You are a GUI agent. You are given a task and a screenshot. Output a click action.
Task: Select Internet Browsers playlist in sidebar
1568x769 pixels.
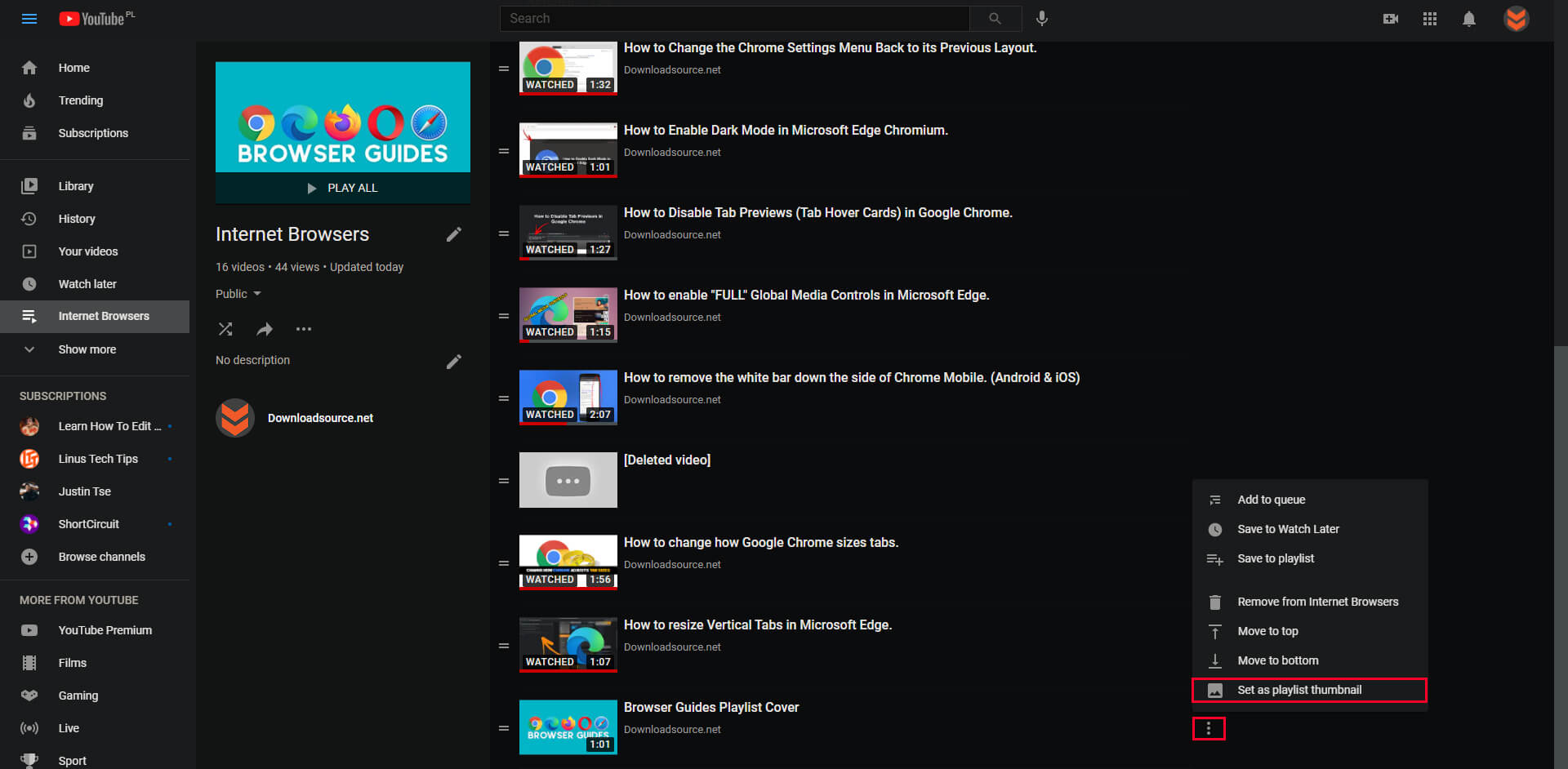click(95, 317)
